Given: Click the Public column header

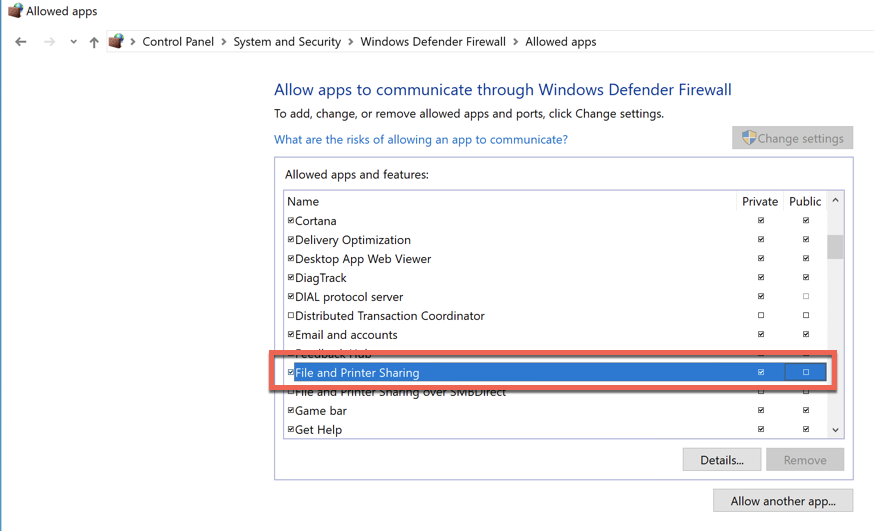Looking at the screenshot, I should click(x=805, y=201).
